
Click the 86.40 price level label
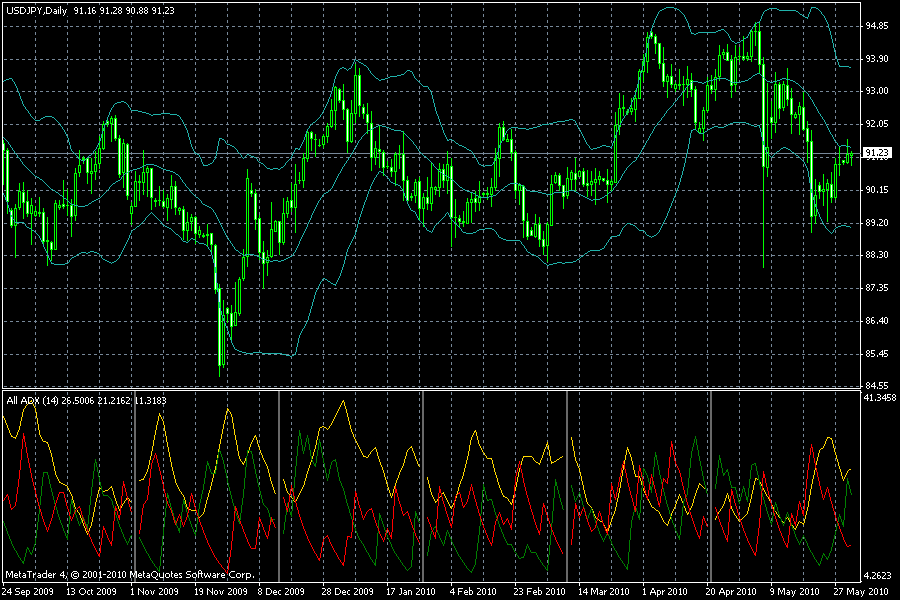tap(877, 320)
